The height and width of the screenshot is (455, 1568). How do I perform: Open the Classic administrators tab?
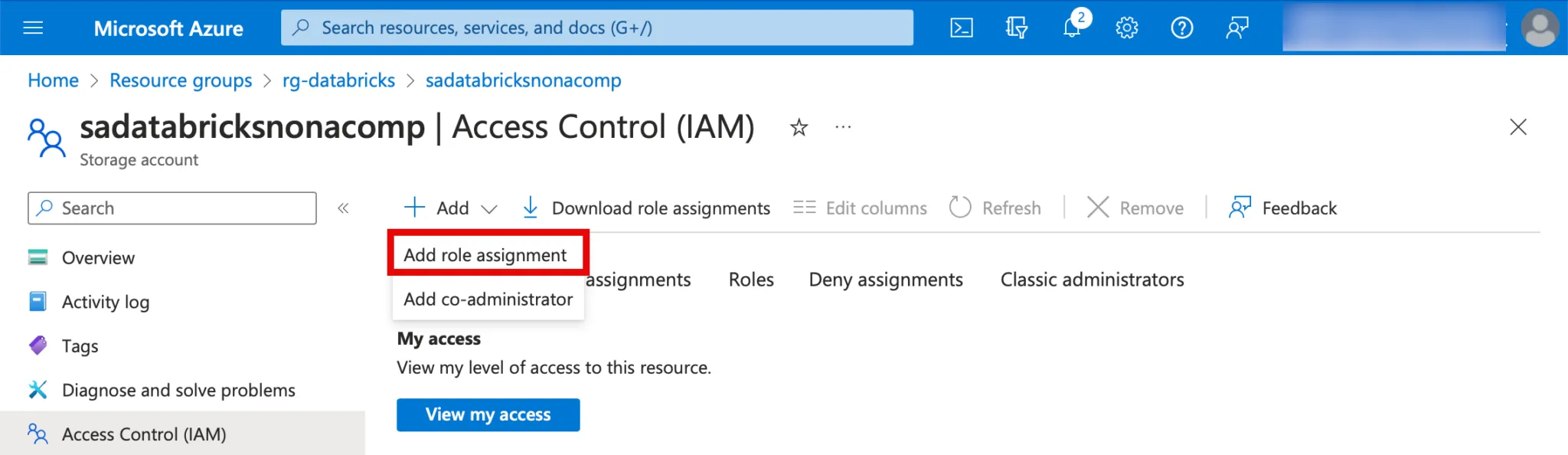pyautogui.click(x=1092, y=280)
